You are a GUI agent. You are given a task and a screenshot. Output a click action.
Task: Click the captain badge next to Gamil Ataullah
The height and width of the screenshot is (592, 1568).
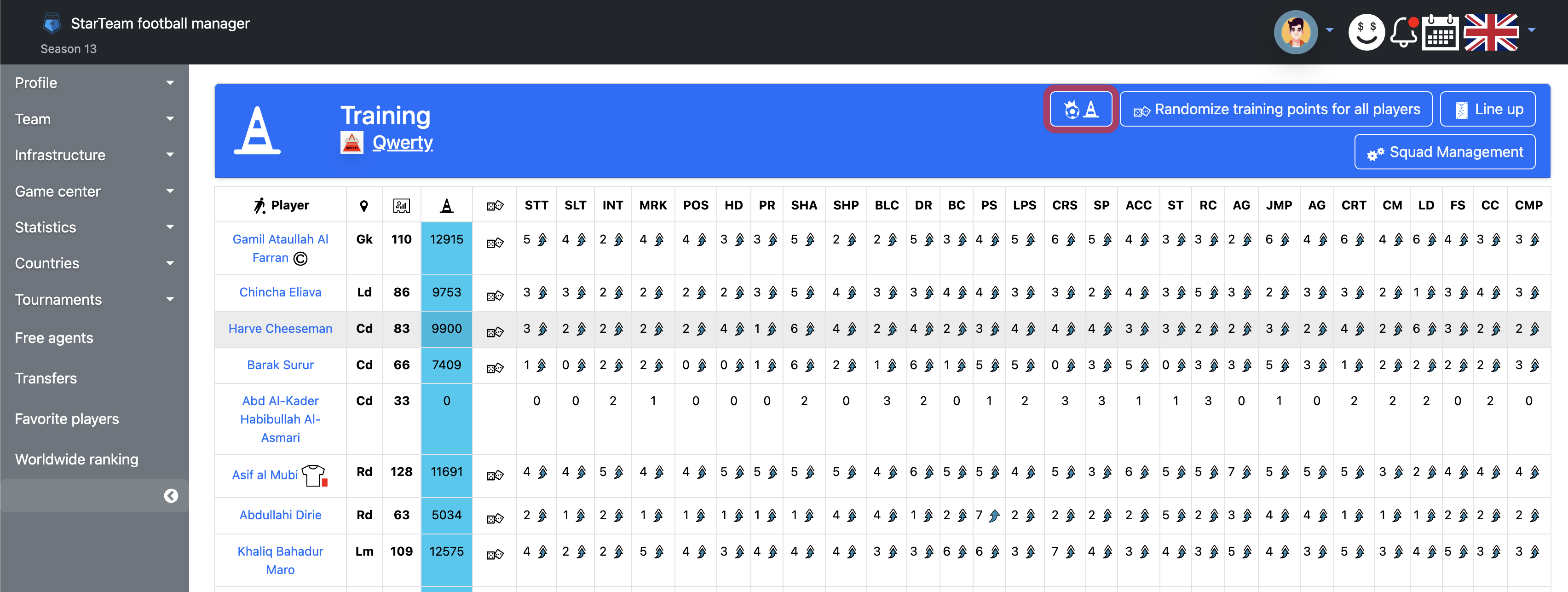tap(300, 259)
